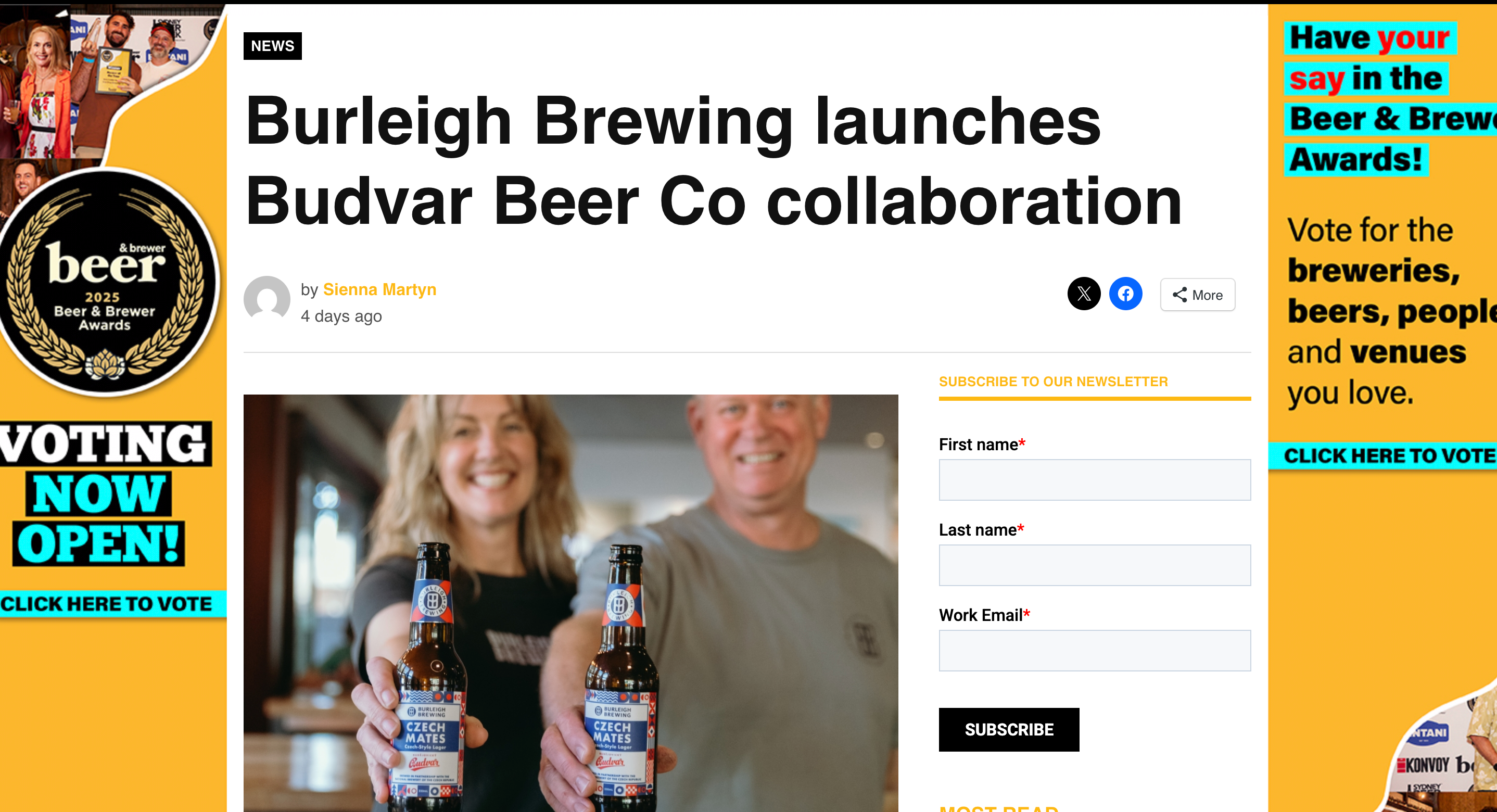Focus the Last name field
Image resolution: width=1497 pixels, height=812 pixels.
click(x=1095, y=565)
